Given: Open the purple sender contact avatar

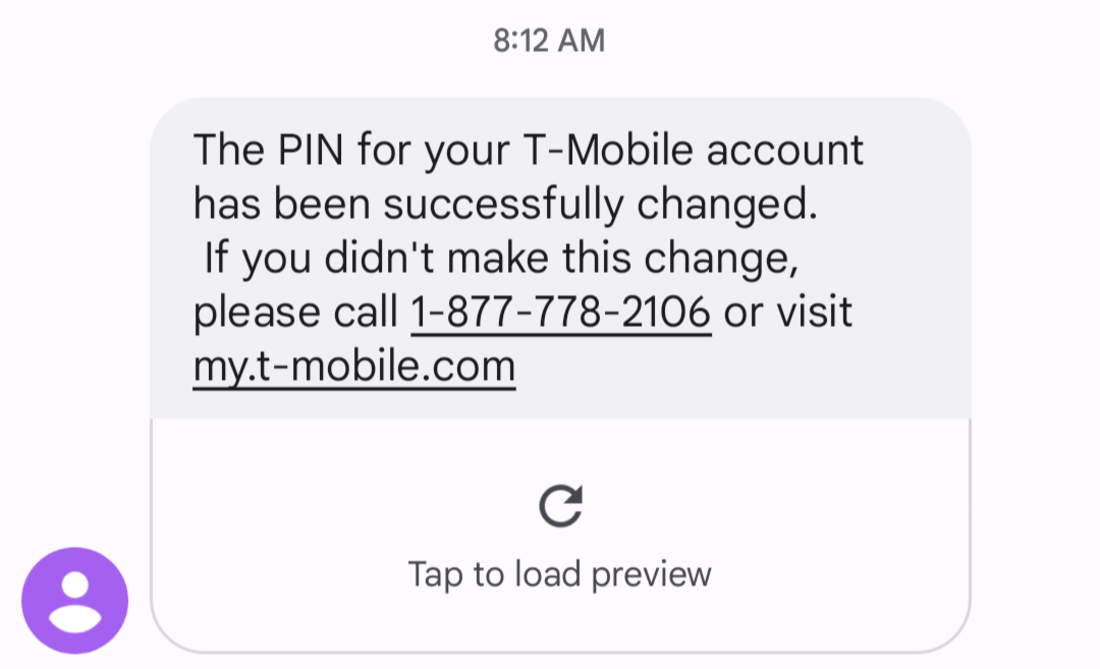Looking at the screenshot, I should tap(75, 600).
